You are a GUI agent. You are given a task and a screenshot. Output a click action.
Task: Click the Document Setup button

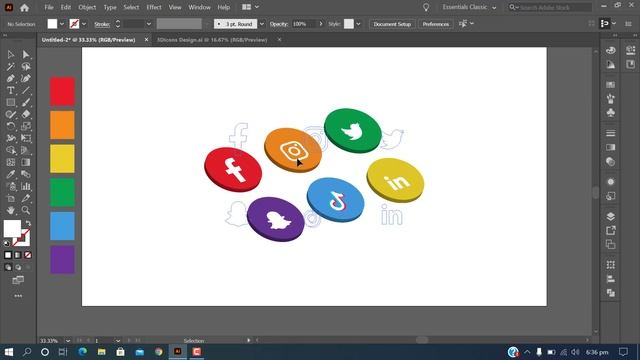(392, 24)
